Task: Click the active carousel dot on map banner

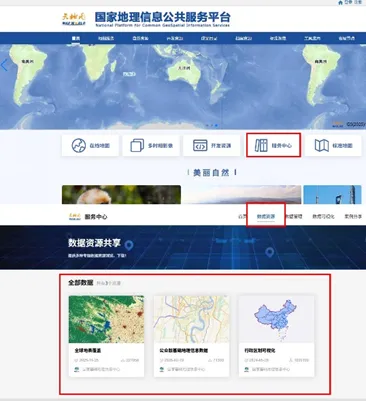Action: (216, 126)
